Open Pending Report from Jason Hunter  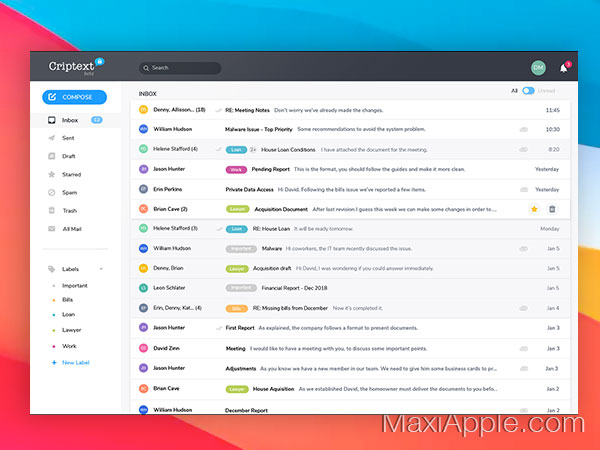pos(350,169)
